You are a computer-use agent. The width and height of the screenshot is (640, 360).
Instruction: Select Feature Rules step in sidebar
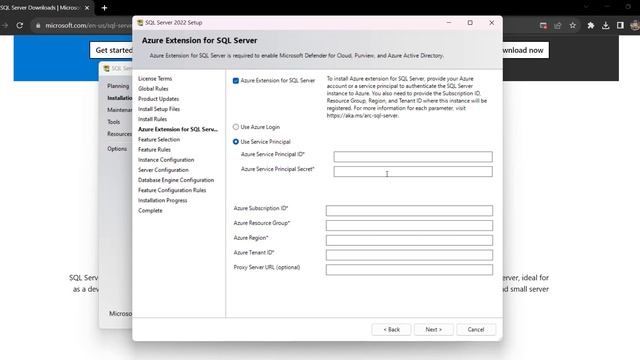coord(154,150)
